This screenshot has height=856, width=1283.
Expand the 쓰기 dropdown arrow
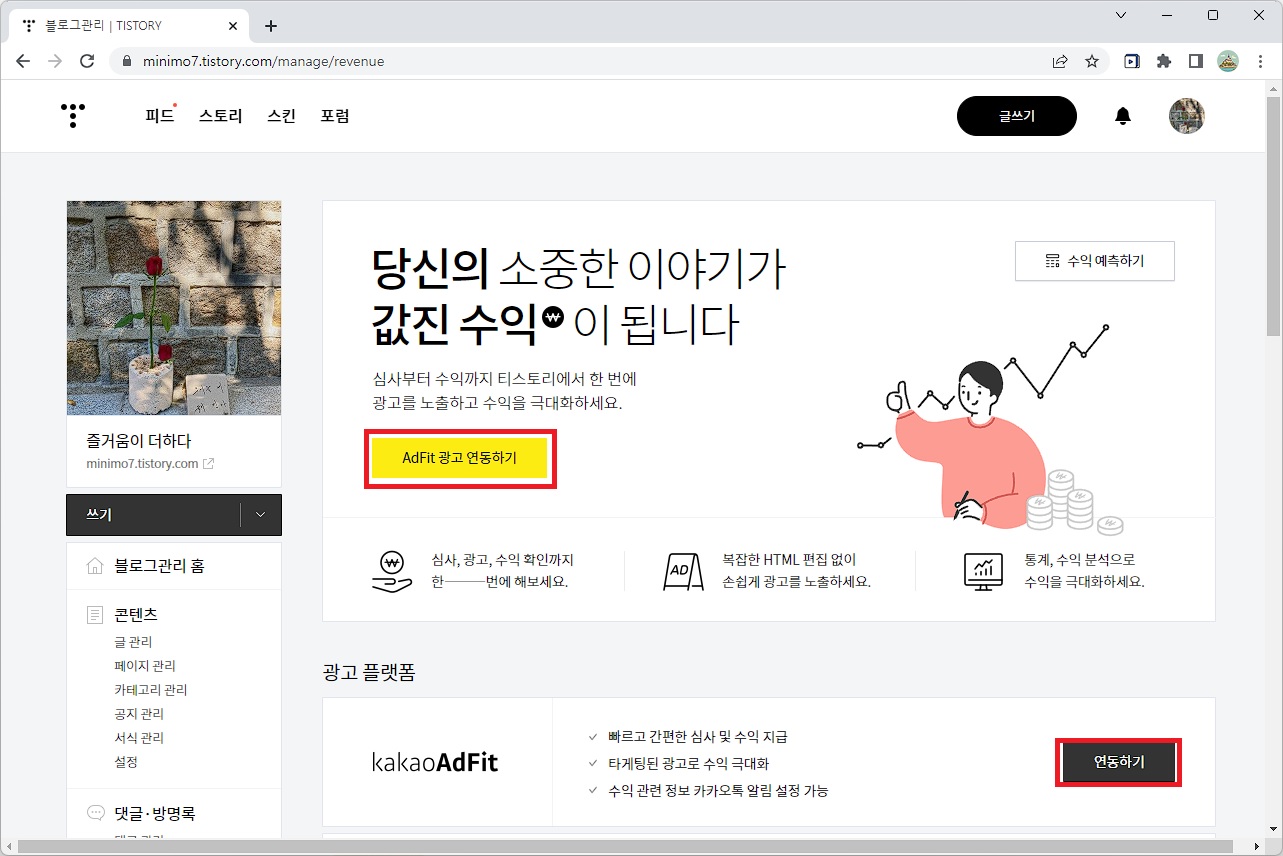pos(261,514)
